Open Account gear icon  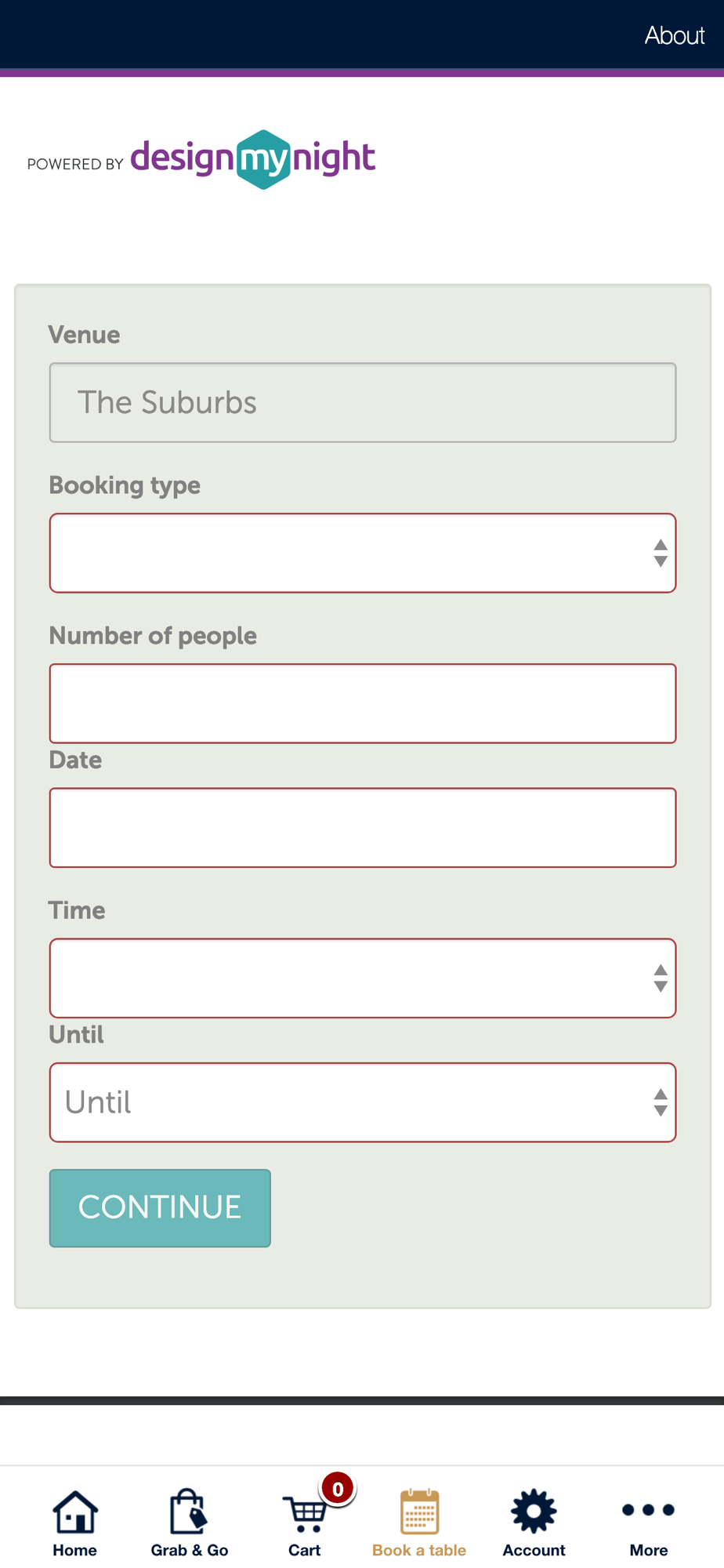pos(534,1511)
